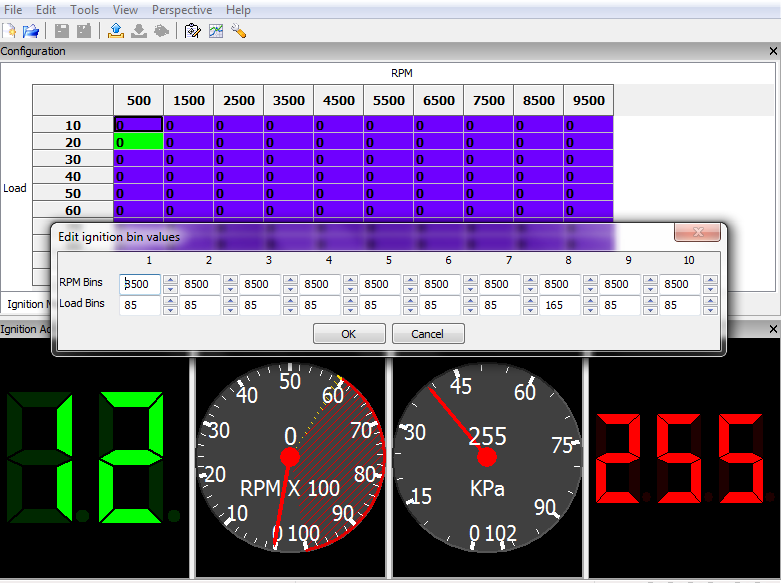The height and width of the screenshot is (583, 781).
Task: Click the Load Bins field for bin 6
Action: click(440, 305)
